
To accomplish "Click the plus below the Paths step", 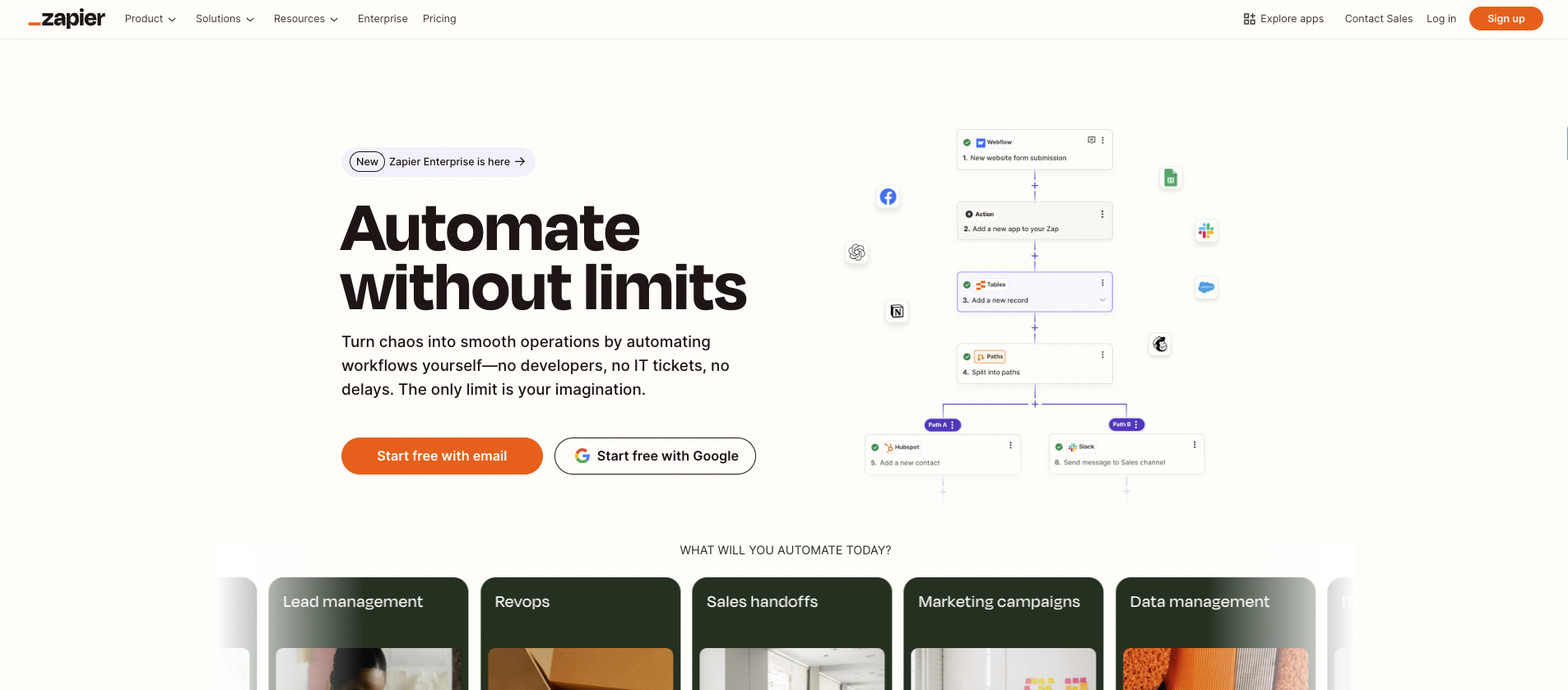I will click(x=1035, y=405).
